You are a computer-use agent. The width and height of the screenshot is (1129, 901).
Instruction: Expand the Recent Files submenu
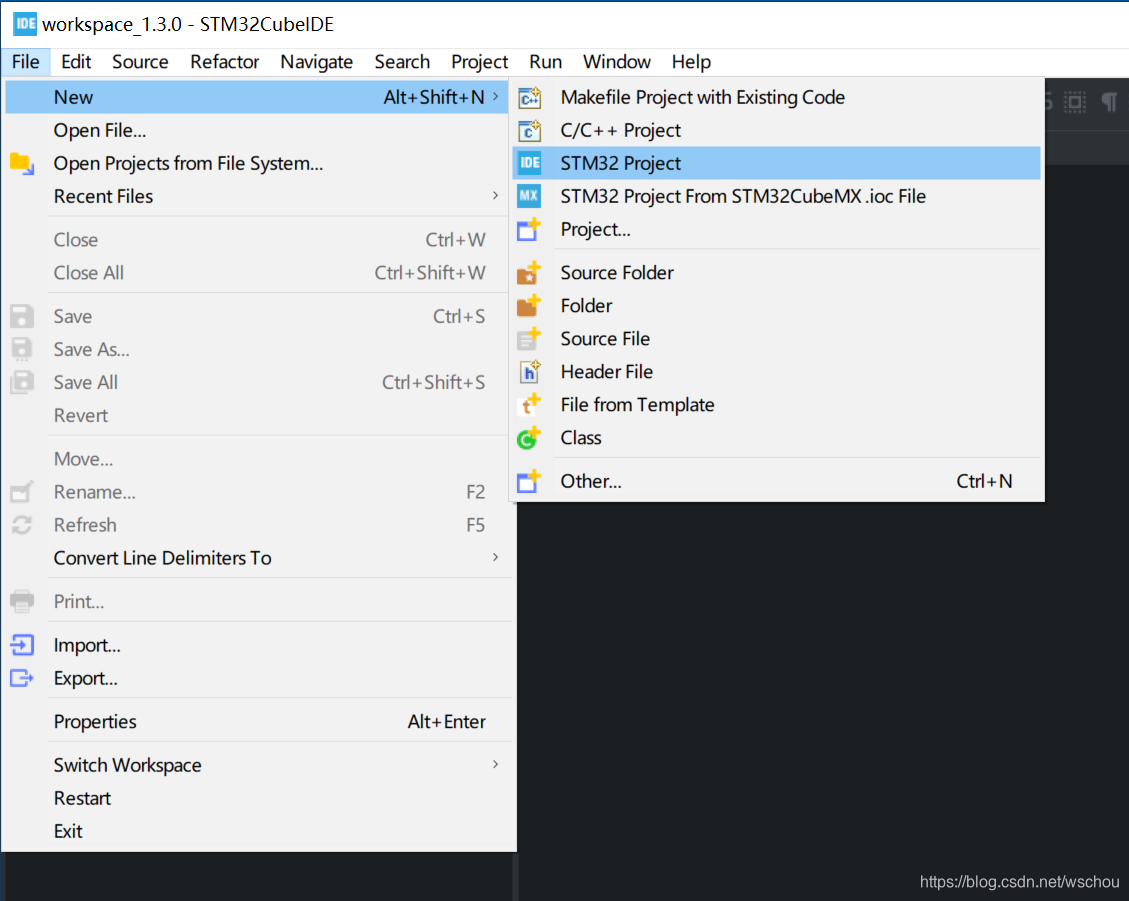(104, 196)
